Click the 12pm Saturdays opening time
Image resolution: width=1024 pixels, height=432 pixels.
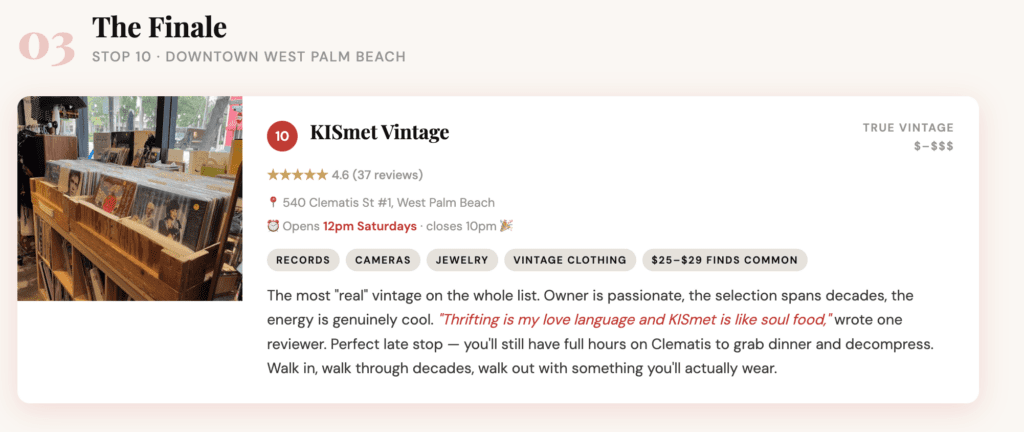point(369,226)
